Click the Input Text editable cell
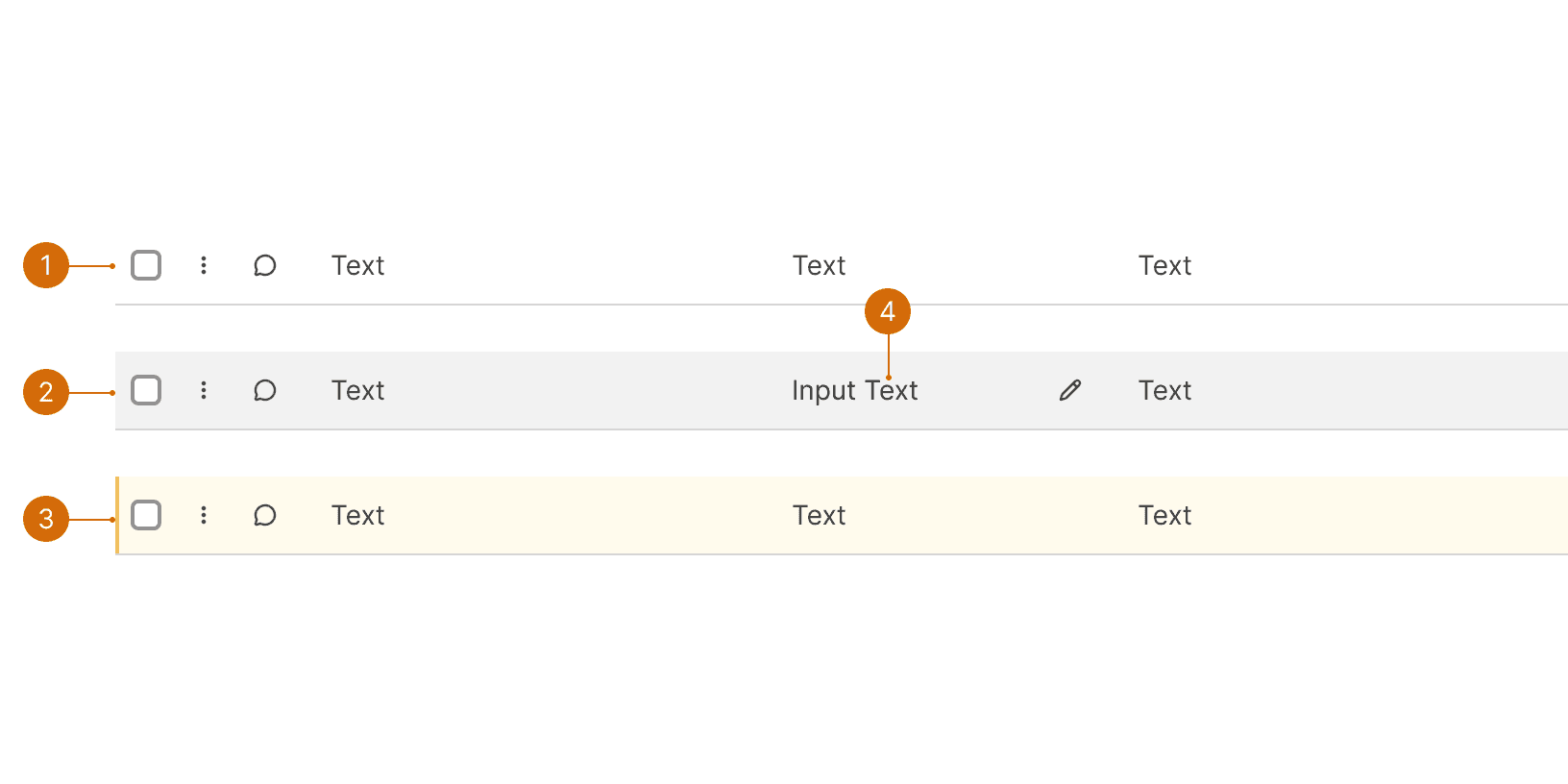 (x=854, y=390)
